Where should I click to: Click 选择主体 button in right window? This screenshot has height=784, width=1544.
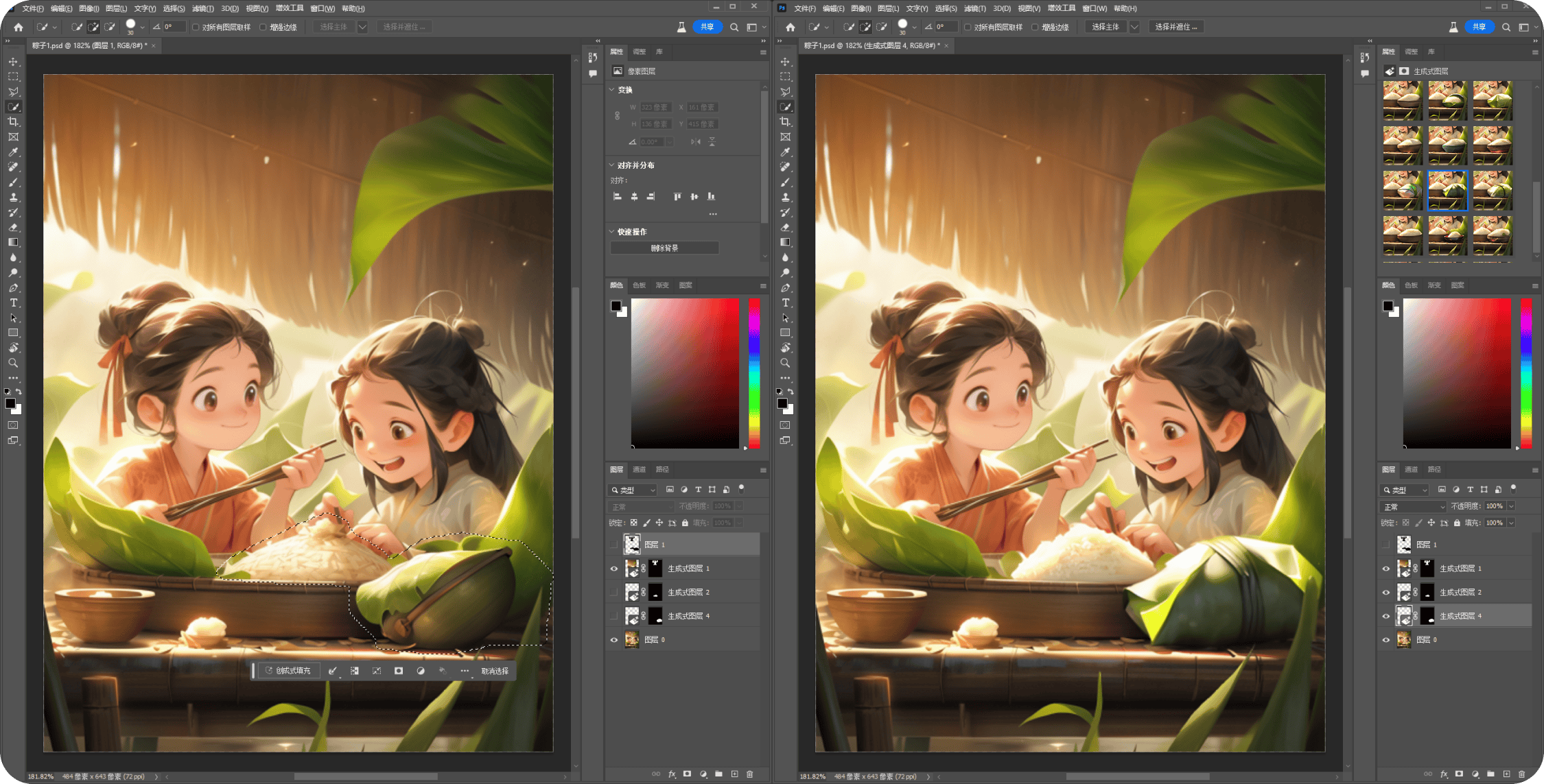[x=1105, y=27]
